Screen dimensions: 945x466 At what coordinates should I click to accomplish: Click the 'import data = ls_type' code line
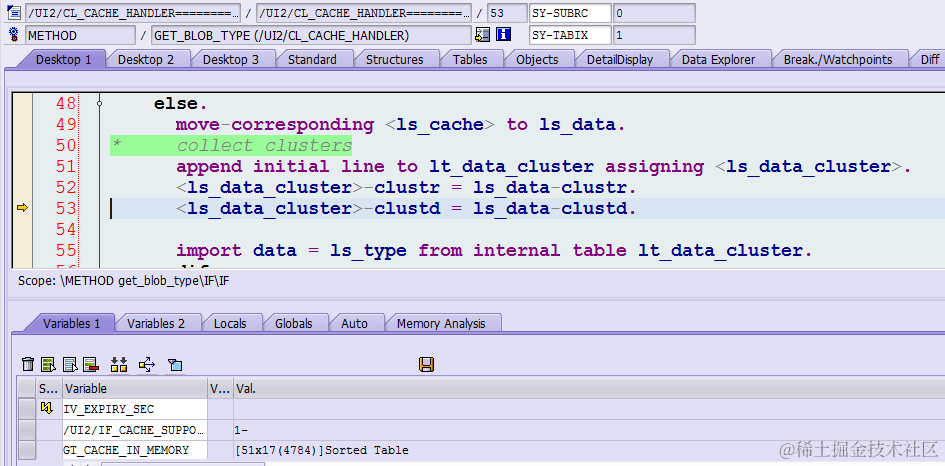(x=494, y=250)
